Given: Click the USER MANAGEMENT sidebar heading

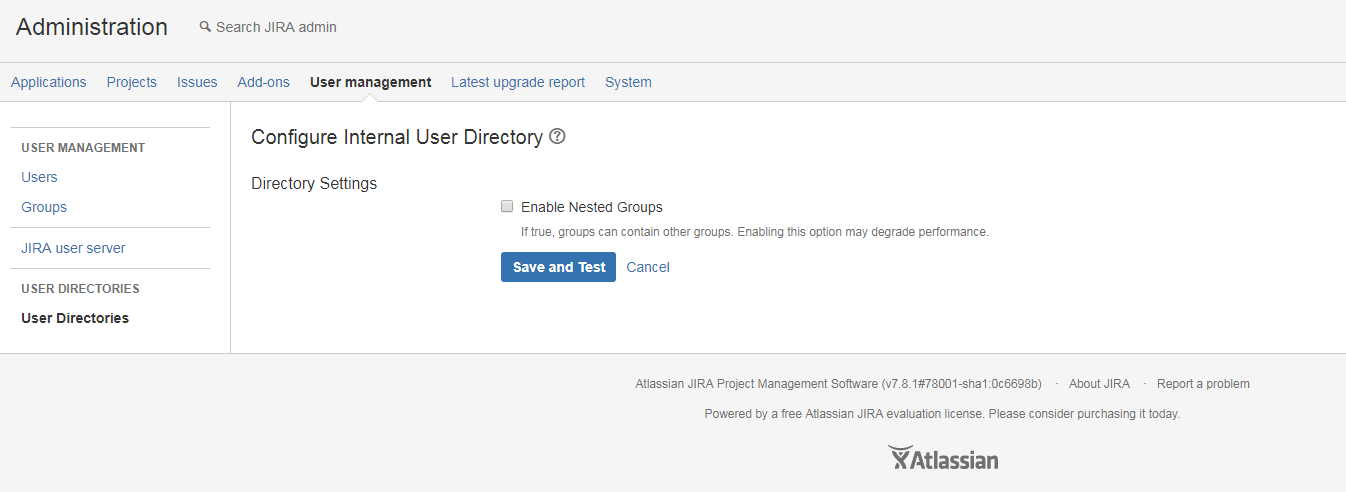Looking at the screenshot, I should [x=83, y=148].
